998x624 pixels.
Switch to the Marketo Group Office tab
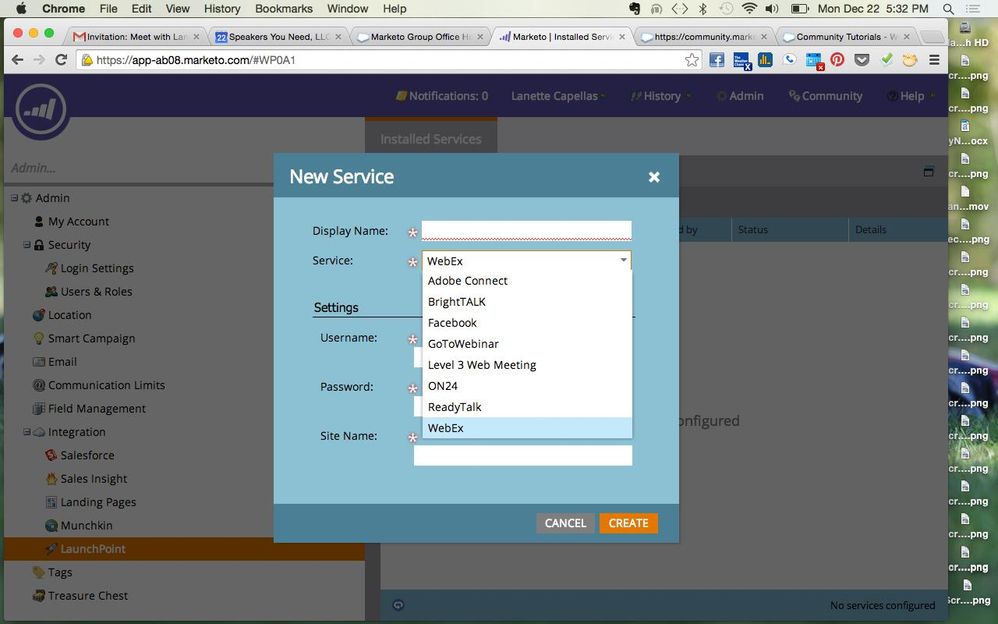pos(421,36)
